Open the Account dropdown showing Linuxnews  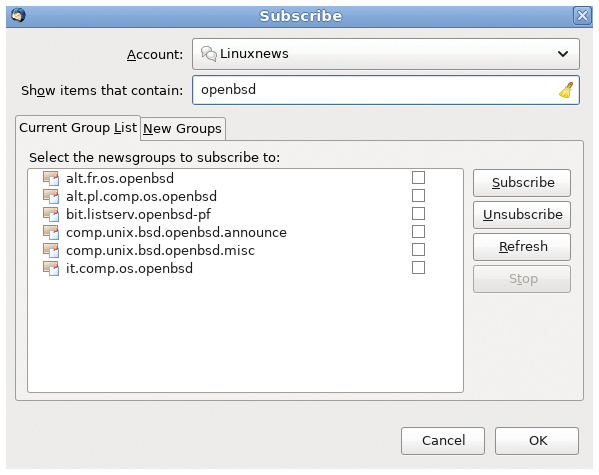point(386,54)
